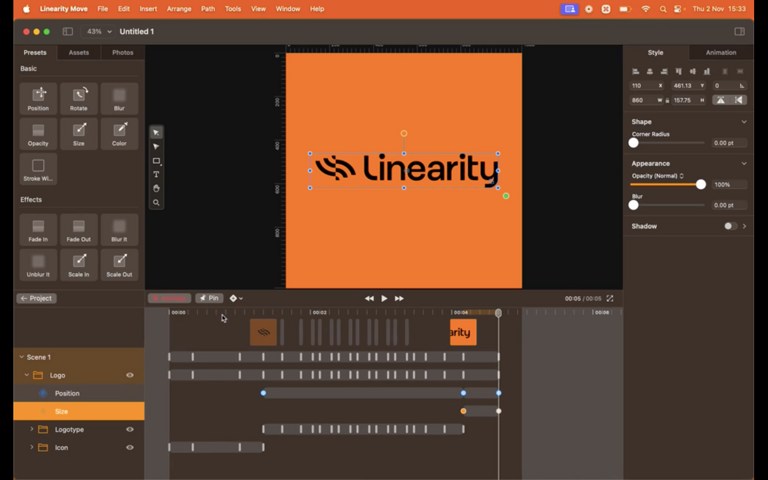Pick the Node (direct selection) tool
Screen dimensions: 768x480
[156, 146]
